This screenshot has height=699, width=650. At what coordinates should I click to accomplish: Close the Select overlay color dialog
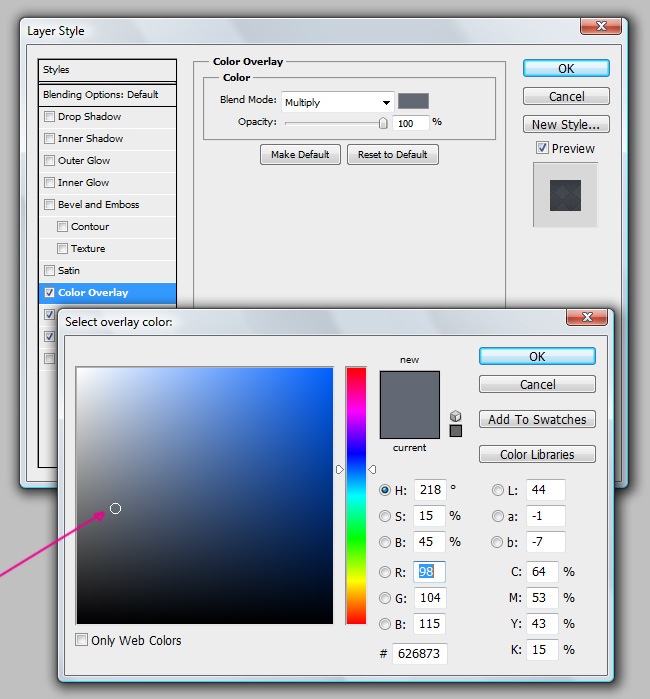(587, 317)
